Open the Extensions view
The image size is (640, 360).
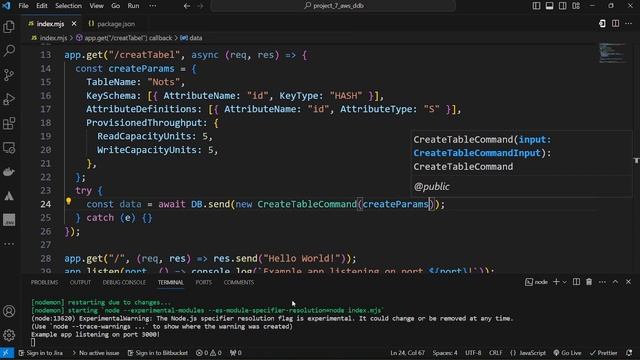(x=9, y=123)
